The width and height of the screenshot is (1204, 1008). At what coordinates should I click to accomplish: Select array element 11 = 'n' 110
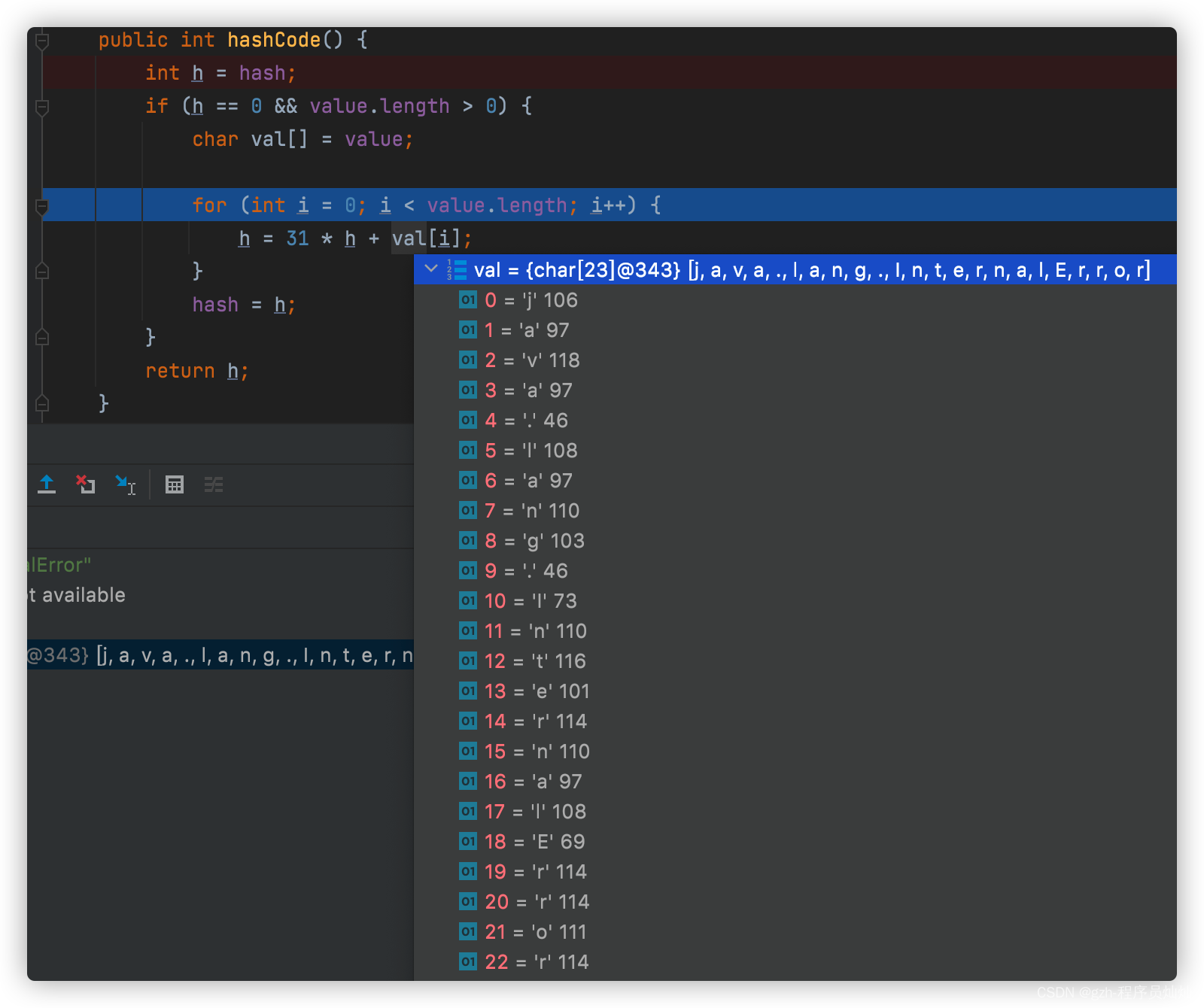pos(795,631)
